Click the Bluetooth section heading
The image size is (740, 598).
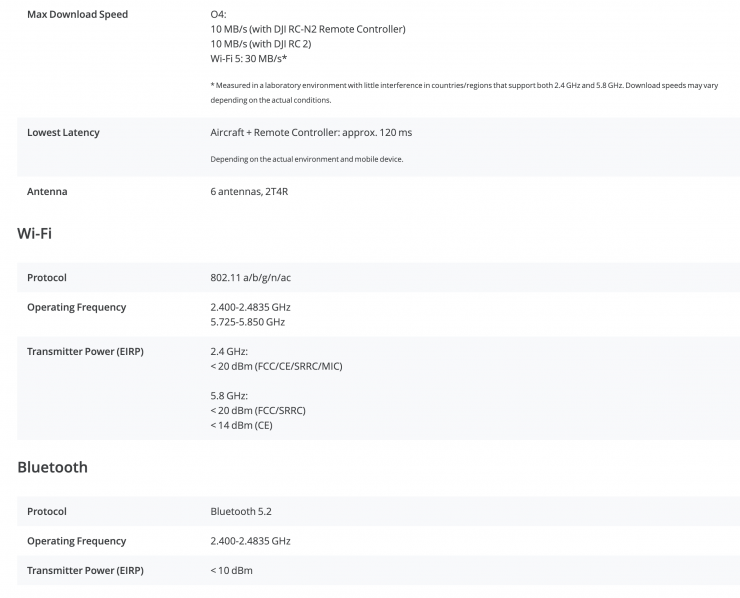(x=52, y=467)
